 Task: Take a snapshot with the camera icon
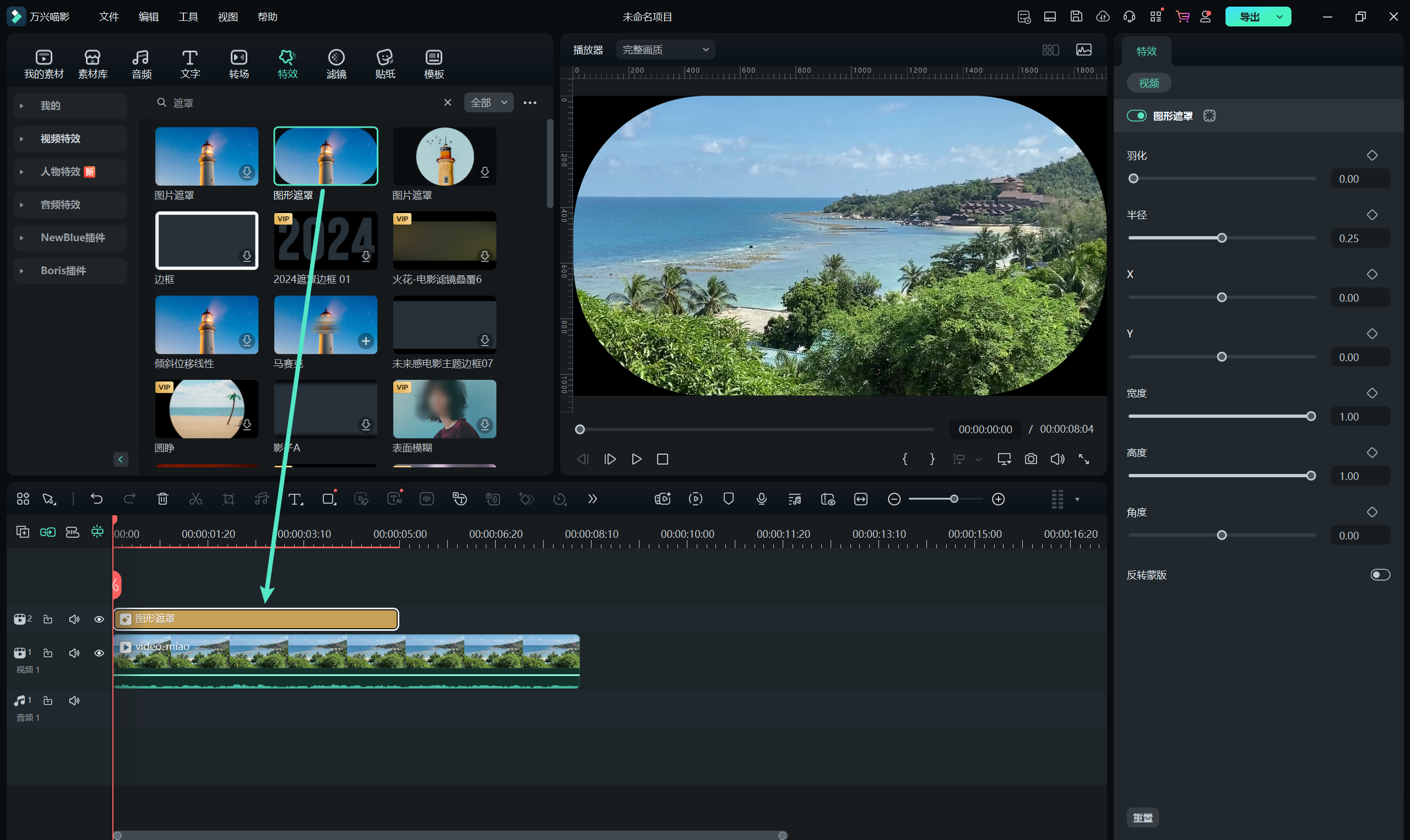pyautogui.click(x=1031, y=459)
